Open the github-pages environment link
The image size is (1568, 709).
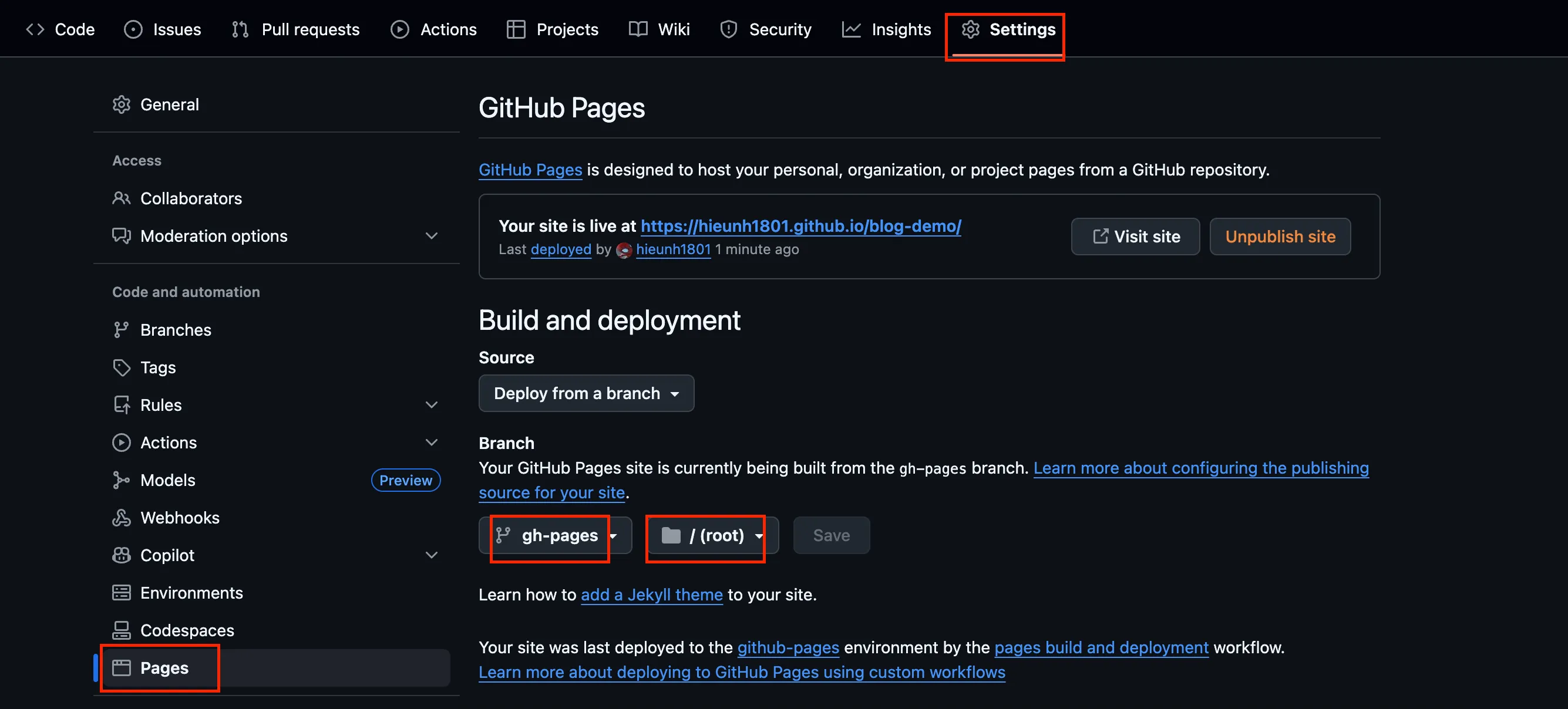click(788, 647)
